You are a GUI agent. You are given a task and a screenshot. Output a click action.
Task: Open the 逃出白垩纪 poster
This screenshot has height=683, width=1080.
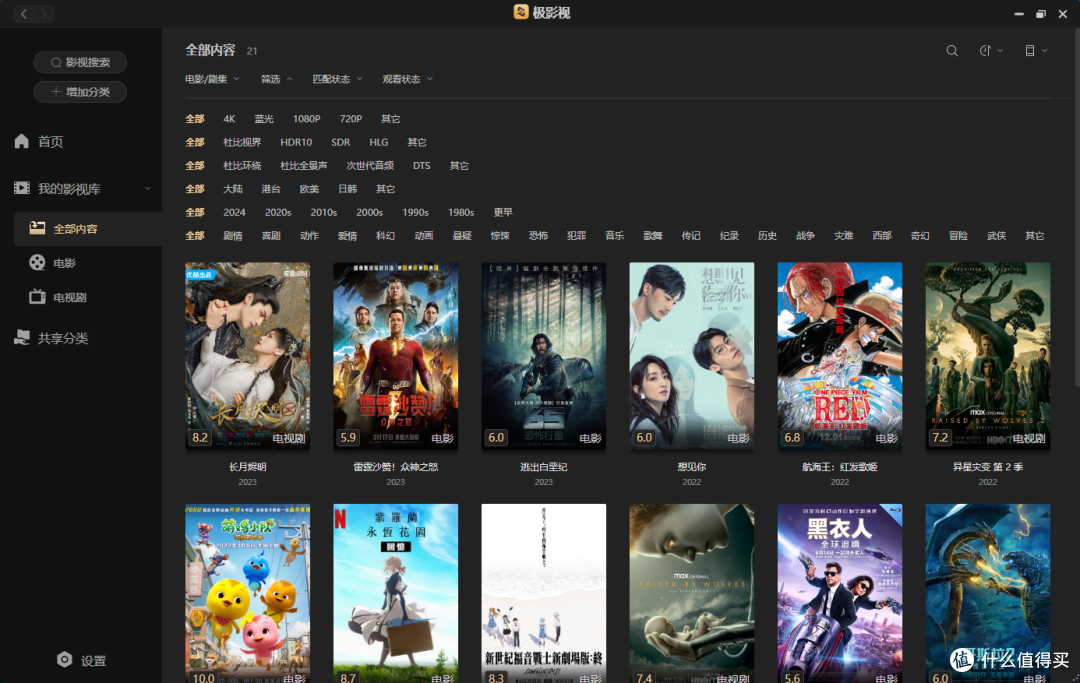click(543, 355)
